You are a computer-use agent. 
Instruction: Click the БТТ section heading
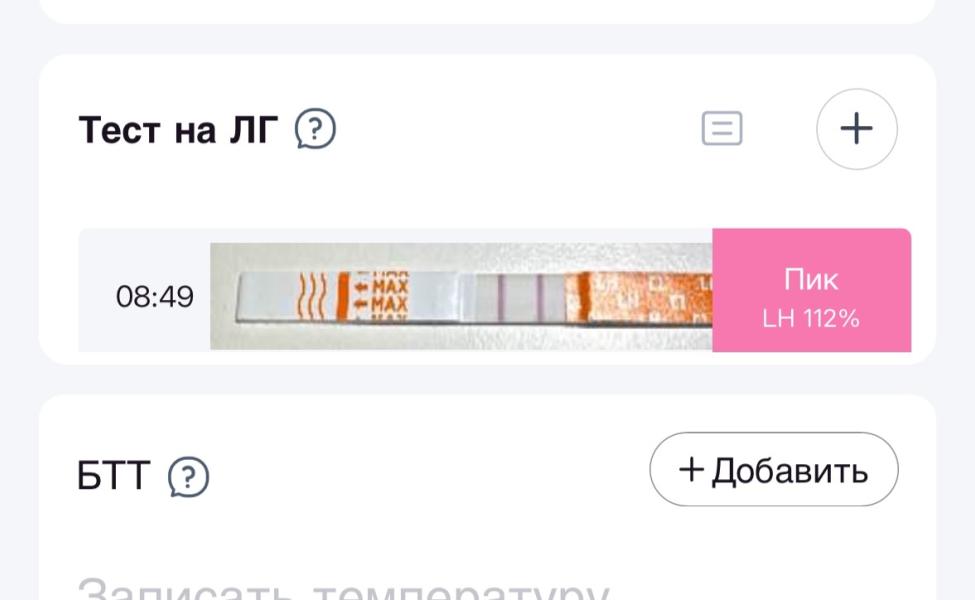point(113,476)
